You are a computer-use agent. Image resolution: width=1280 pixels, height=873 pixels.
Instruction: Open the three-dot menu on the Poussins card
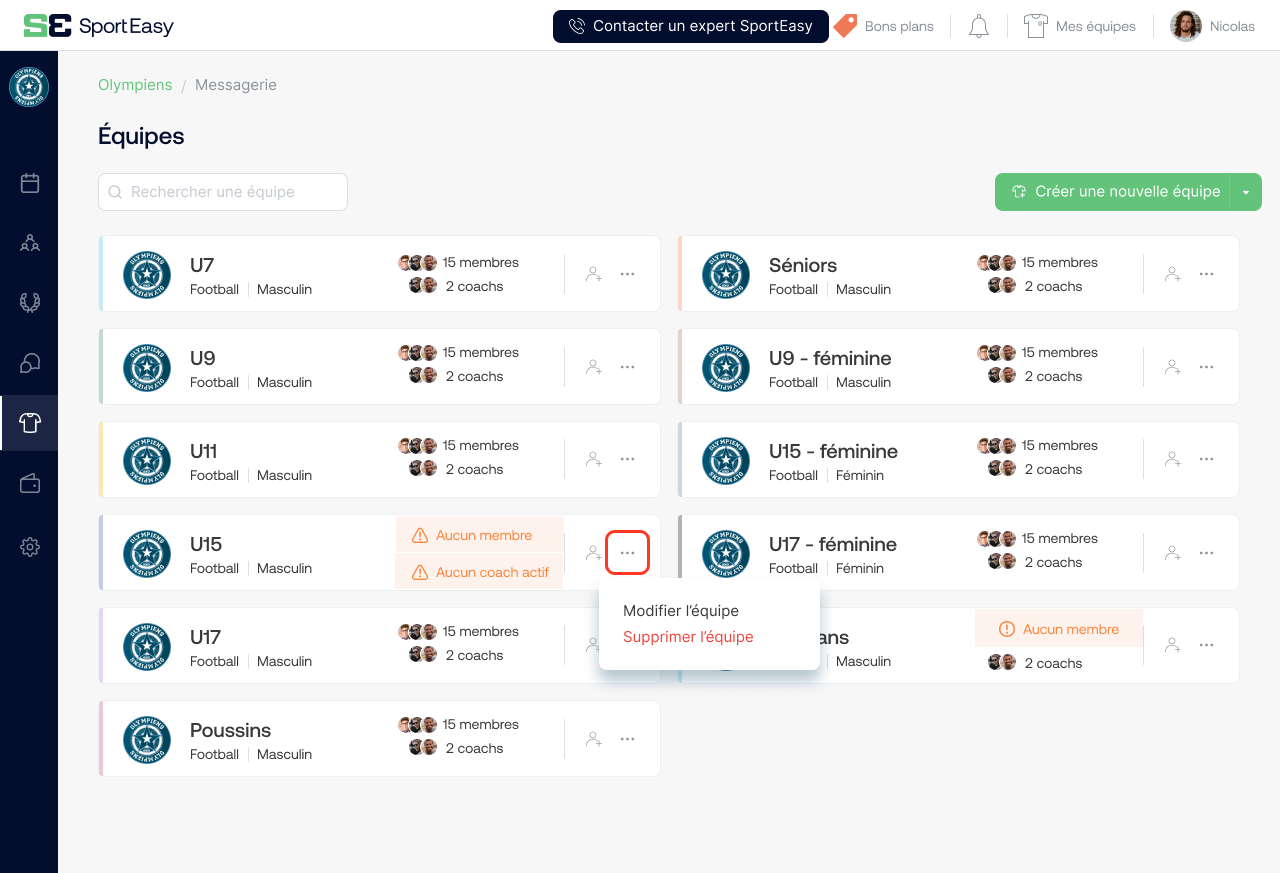[x=627, y=738]
